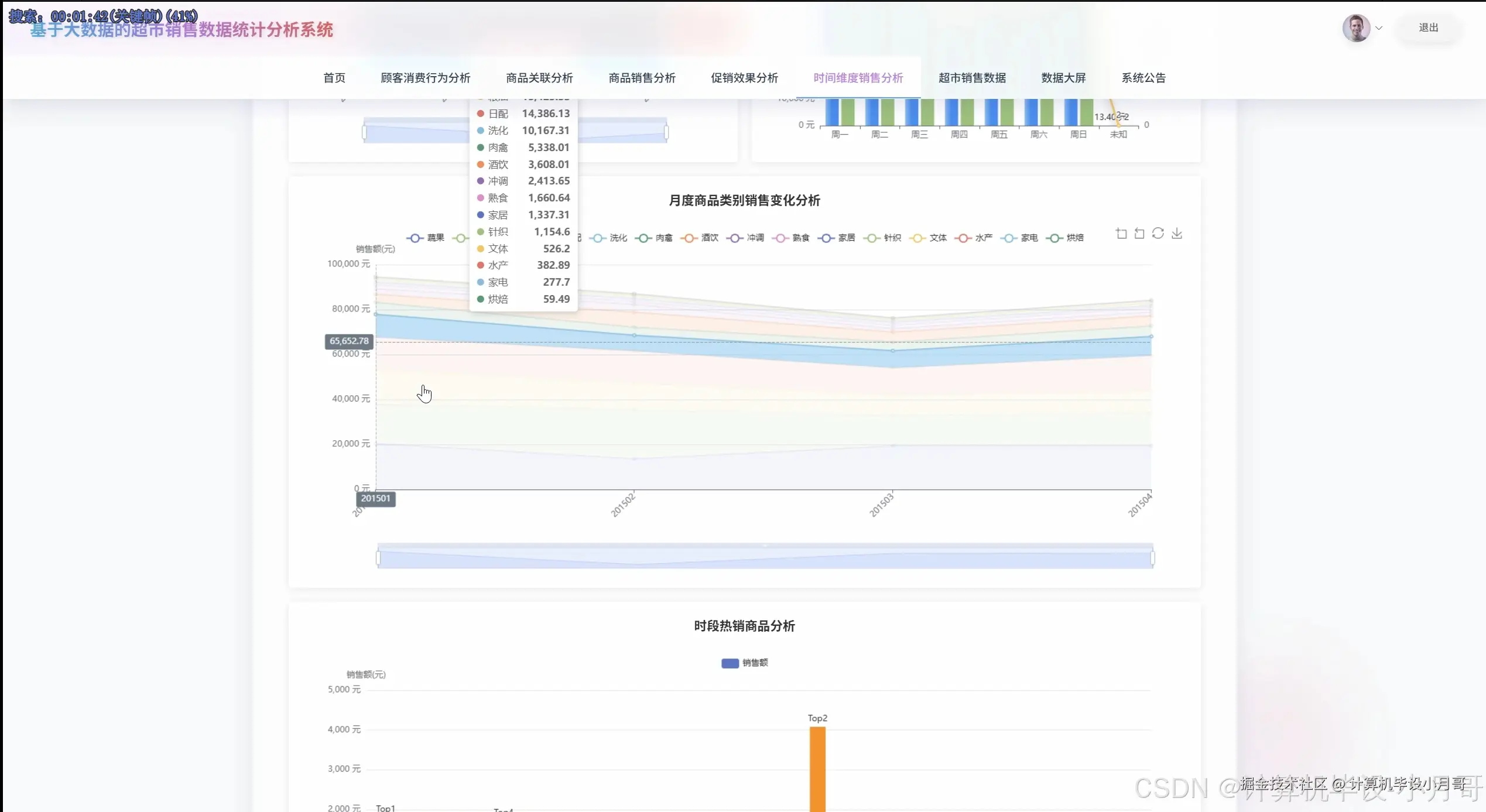Toggle the 酒饮 legend item icon

pyautogui.click(x=689, y=238)
